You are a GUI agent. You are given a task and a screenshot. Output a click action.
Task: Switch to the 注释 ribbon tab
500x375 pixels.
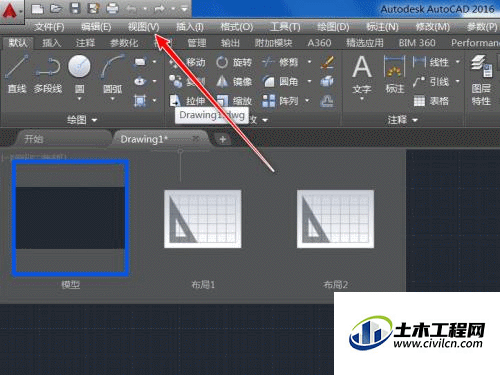coord(85,43)
